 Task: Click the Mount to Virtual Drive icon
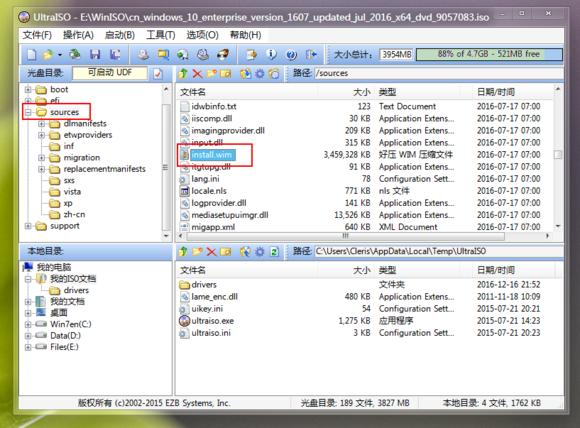(203, 55)
